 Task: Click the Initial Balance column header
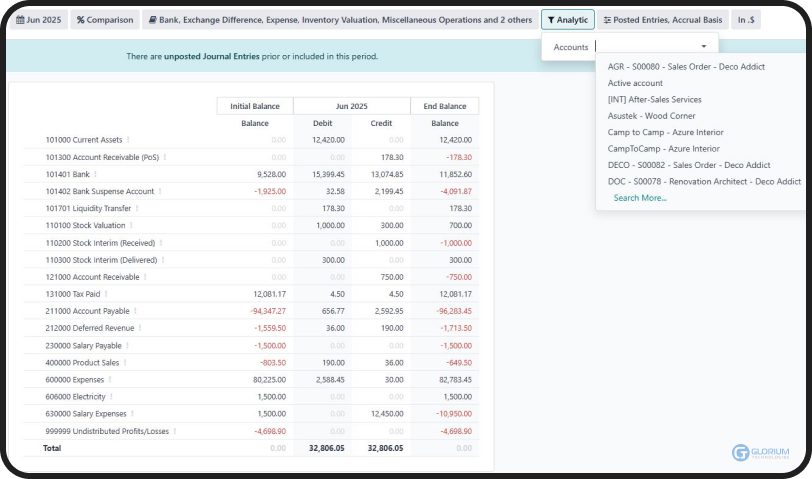(255, 106)
